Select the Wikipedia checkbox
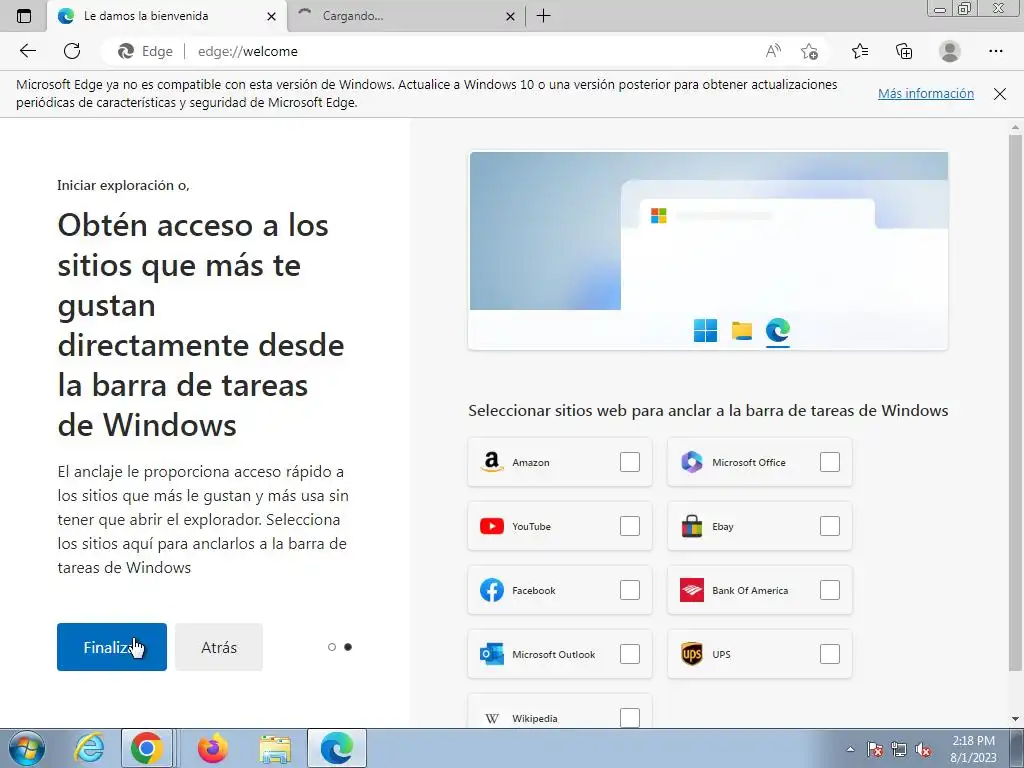Screen dimensions: 1024x768 pyautogui.click(x=630, y=718)
